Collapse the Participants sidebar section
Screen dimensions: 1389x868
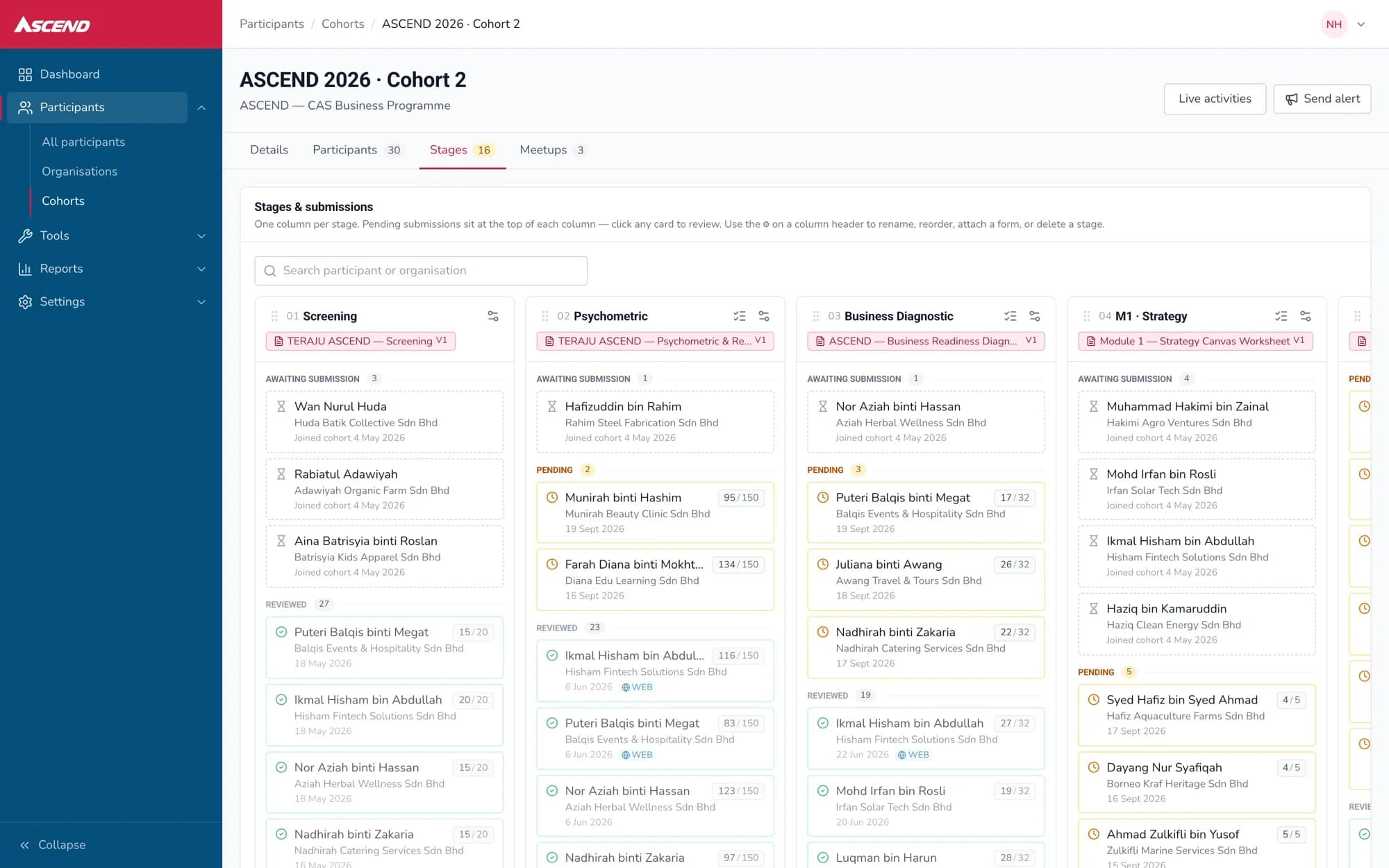point(201,108)
